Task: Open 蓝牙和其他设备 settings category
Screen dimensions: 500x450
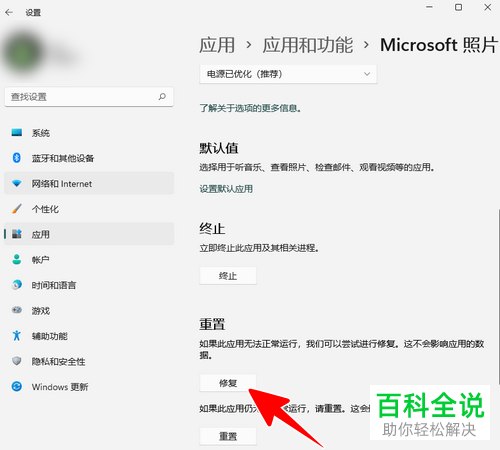Action: click(89, 158)
